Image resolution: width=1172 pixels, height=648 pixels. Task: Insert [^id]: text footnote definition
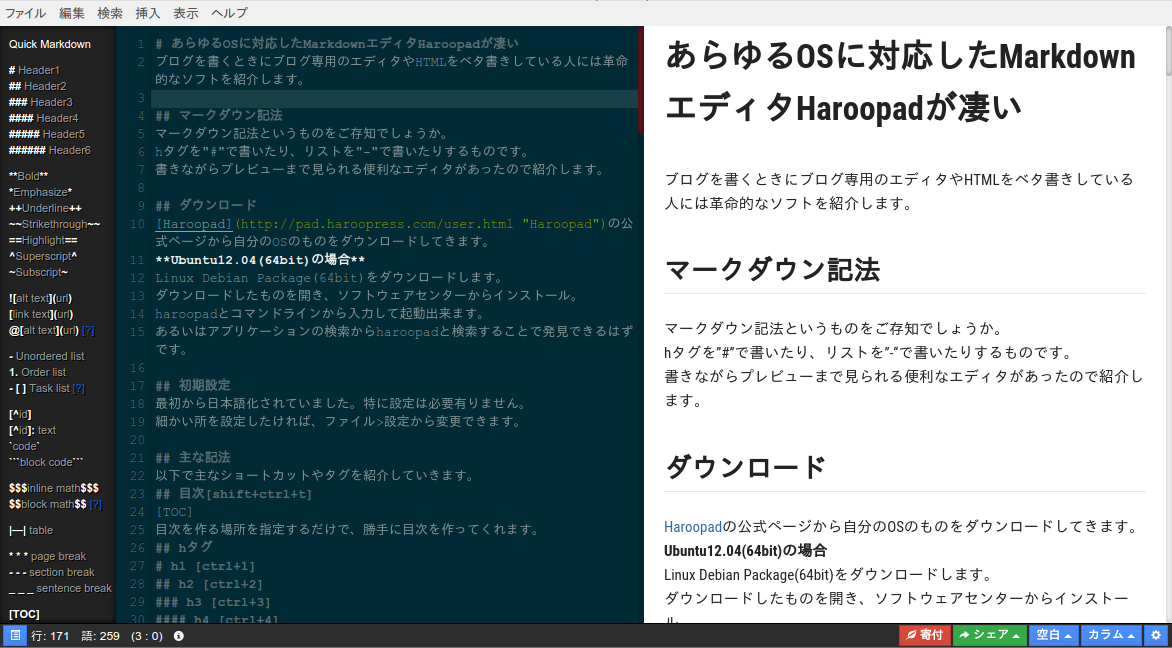[32, 431]
